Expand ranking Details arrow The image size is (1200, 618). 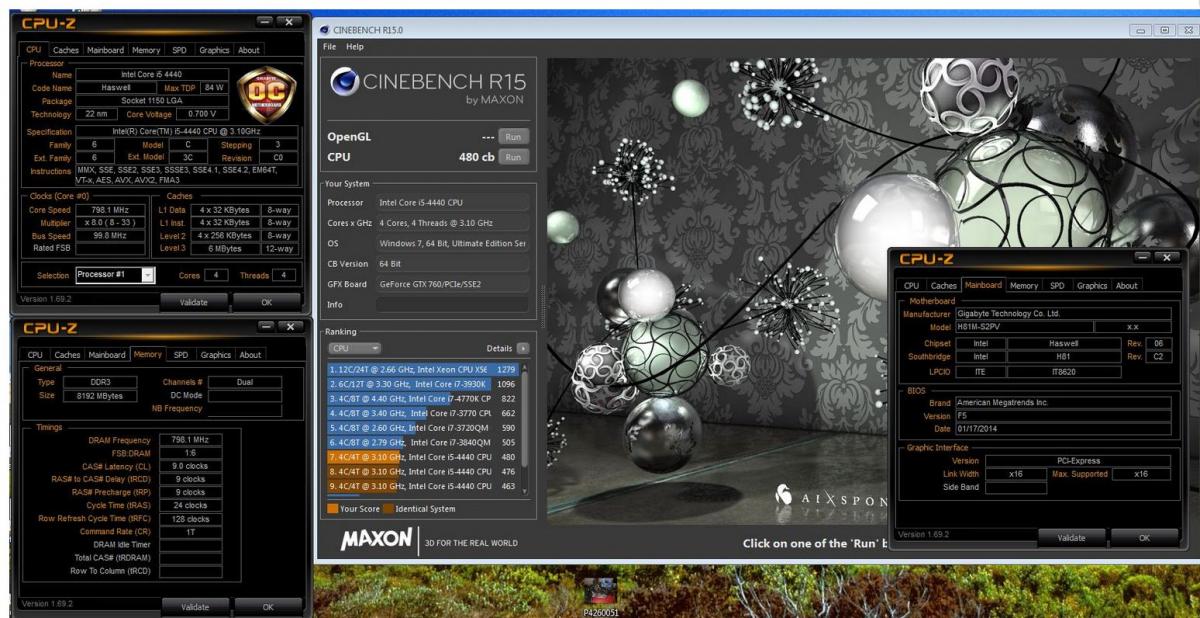522,348
